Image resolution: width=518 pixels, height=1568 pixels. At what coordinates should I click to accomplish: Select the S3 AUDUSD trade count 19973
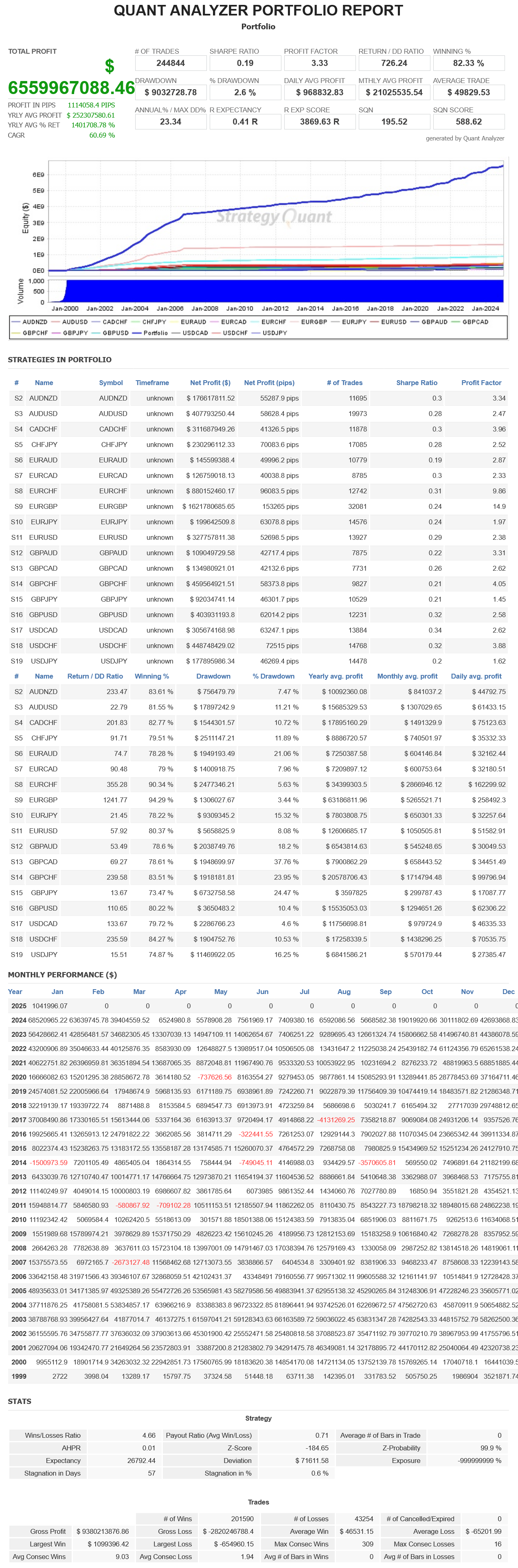pyautogui.click(x=357, y=414)
